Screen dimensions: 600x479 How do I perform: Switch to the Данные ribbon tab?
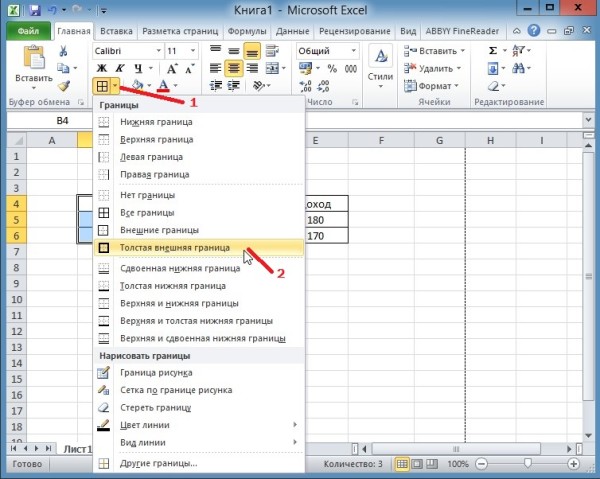pyautogui.click(x=292, y=31)
